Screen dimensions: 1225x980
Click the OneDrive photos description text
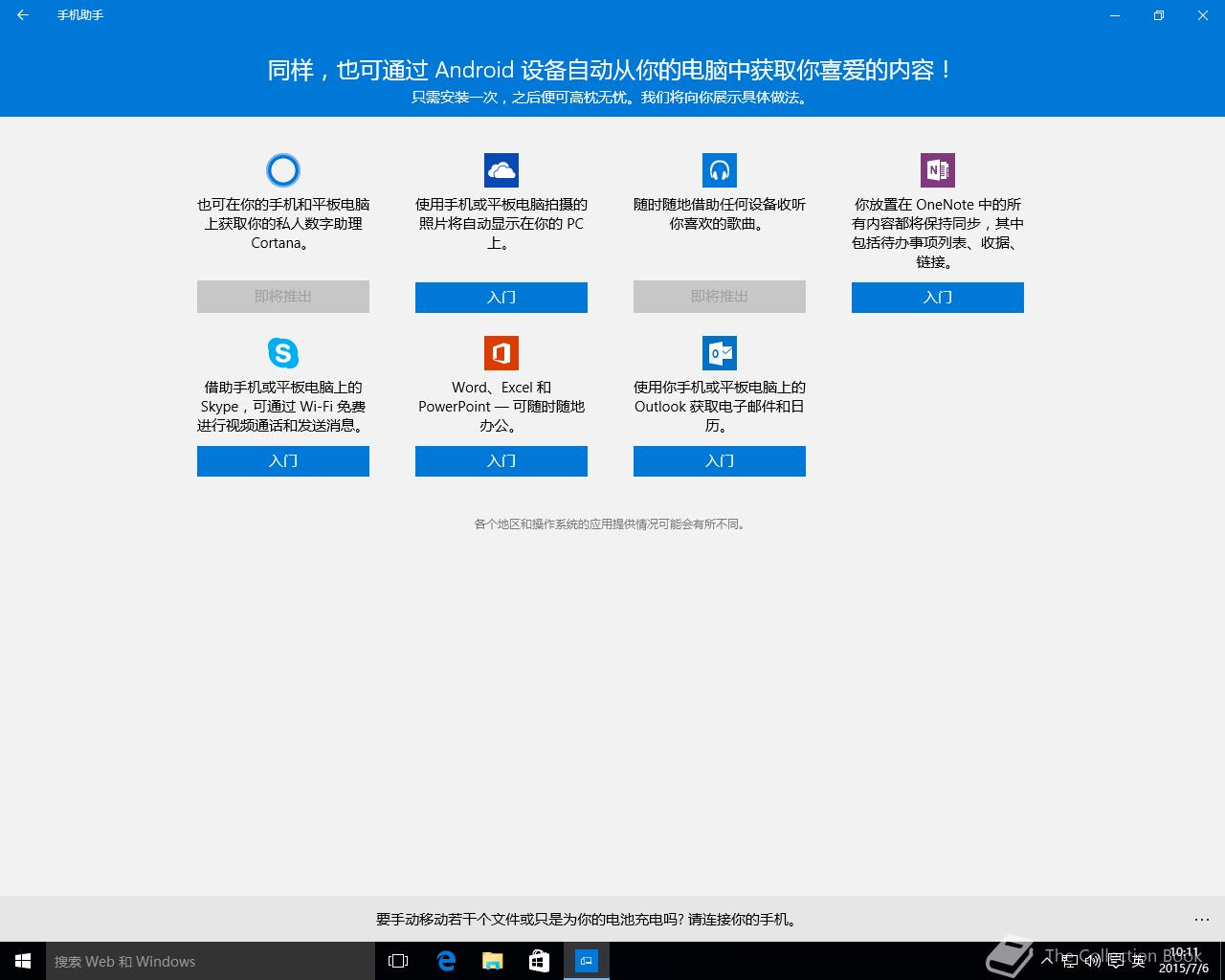(x=501, y=224)
